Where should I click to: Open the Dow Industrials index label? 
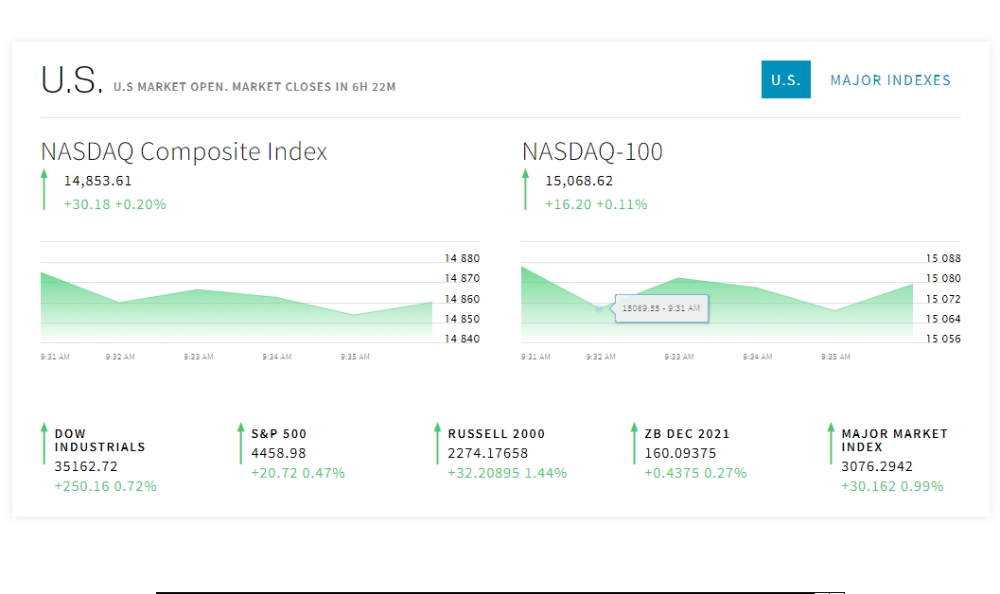click(x=100, y=440)
